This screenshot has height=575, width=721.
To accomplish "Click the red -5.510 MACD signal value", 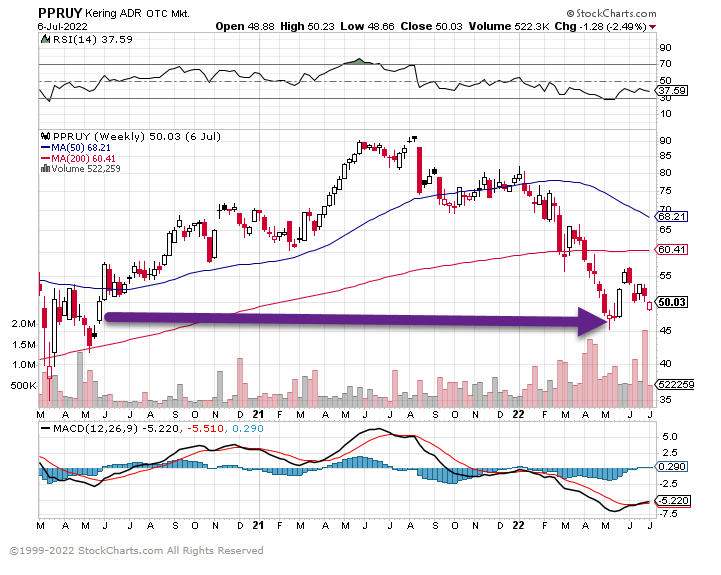I will point(205,429).
